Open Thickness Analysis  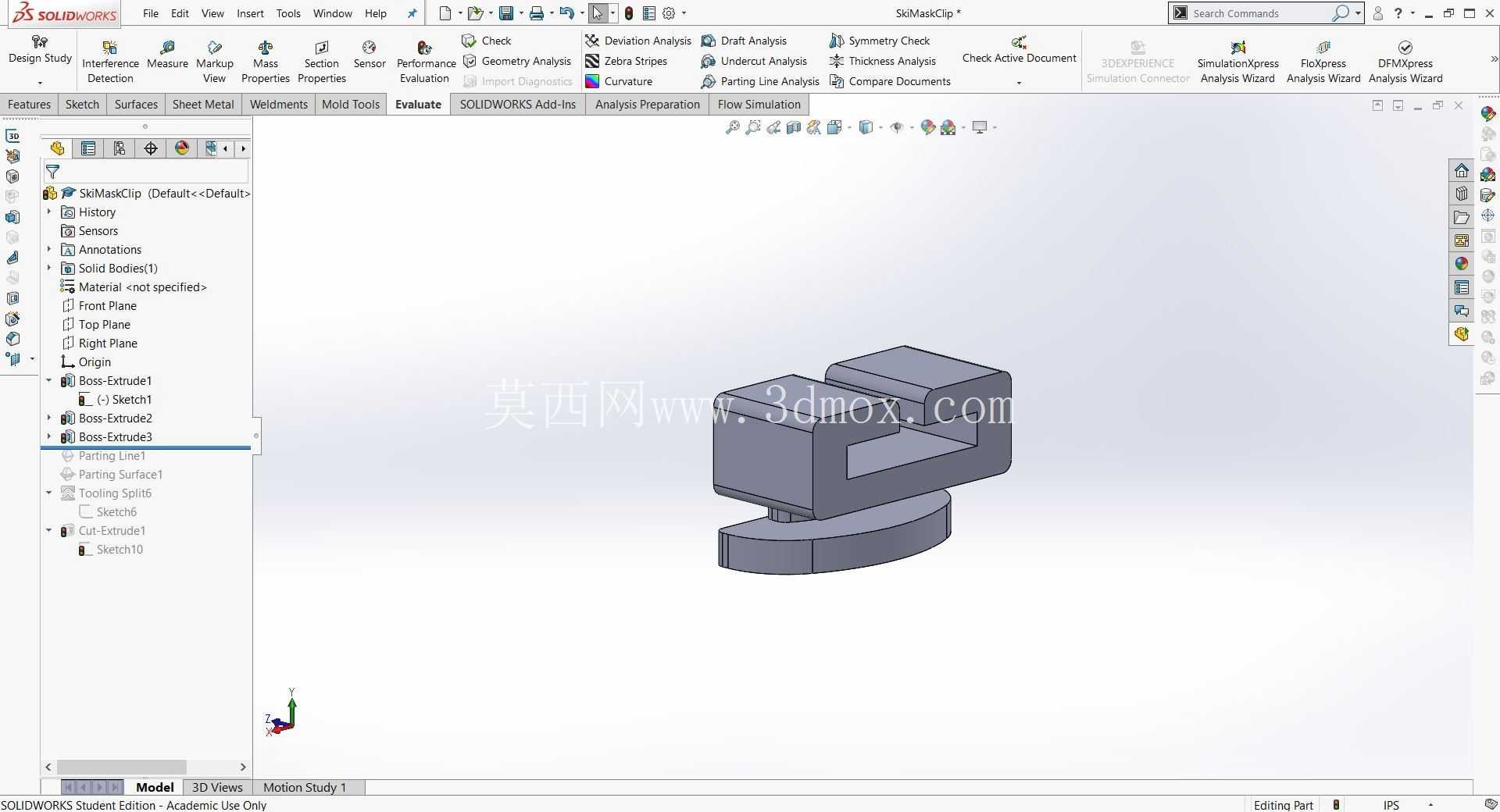pyautogui.click(x=883, y=61)
